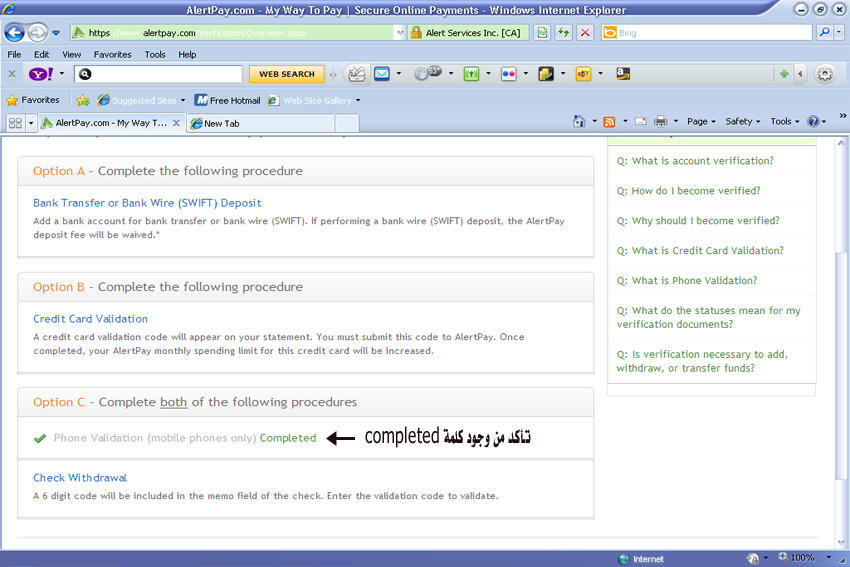Go back with the browser Back arrow
Viewport: 850px width, 567px height.
point(15,33)
